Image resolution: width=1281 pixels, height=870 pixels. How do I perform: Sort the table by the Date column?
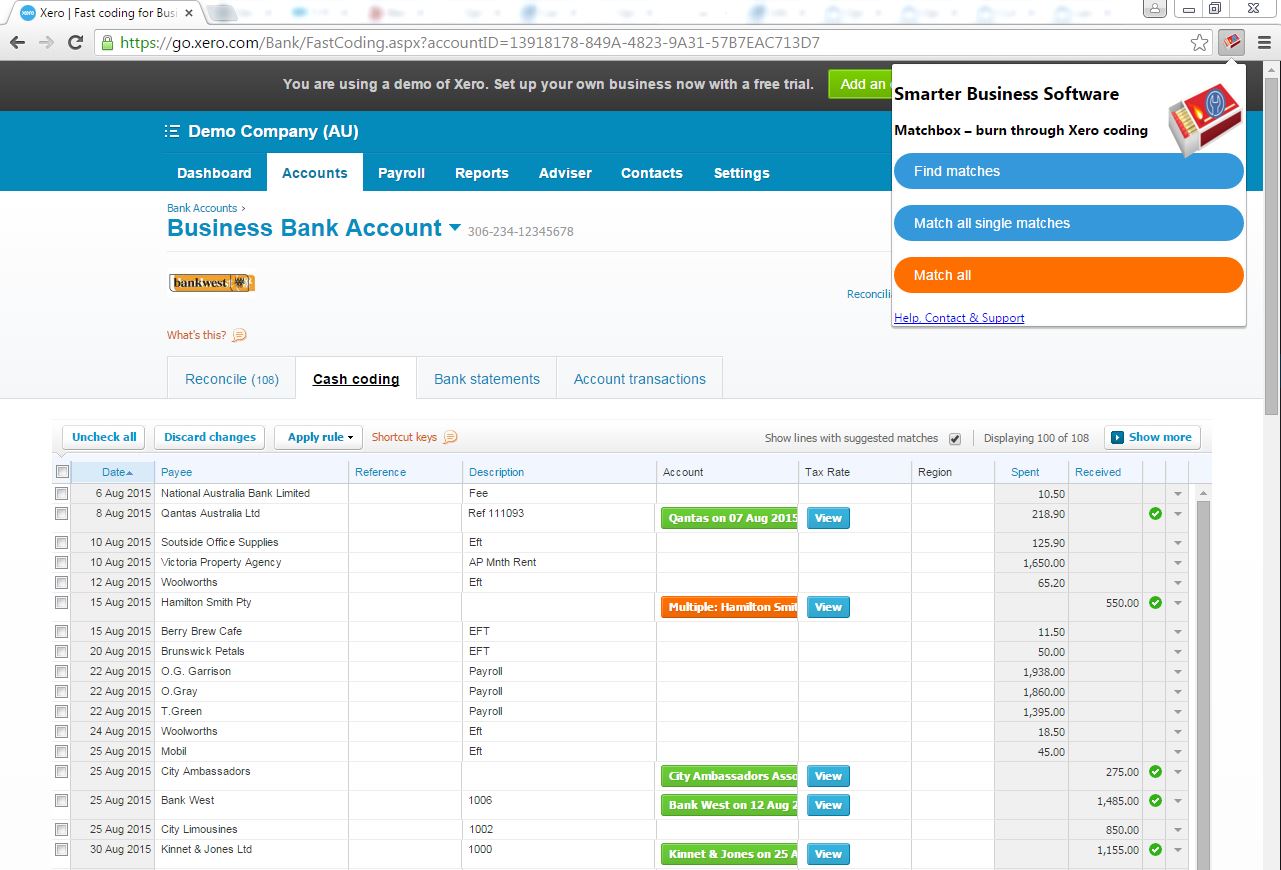tap(113, 472)
